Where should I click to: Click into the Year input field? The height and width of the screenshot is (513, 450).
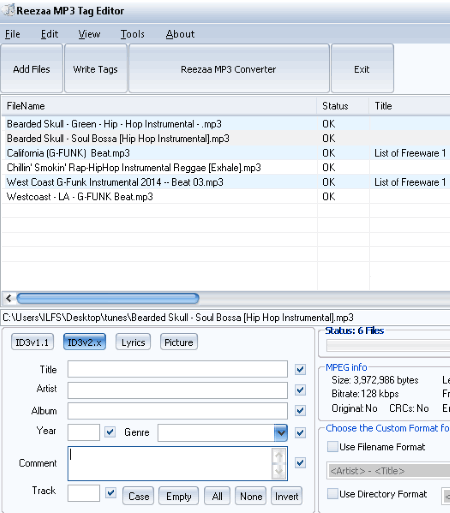tap(83, 432)
